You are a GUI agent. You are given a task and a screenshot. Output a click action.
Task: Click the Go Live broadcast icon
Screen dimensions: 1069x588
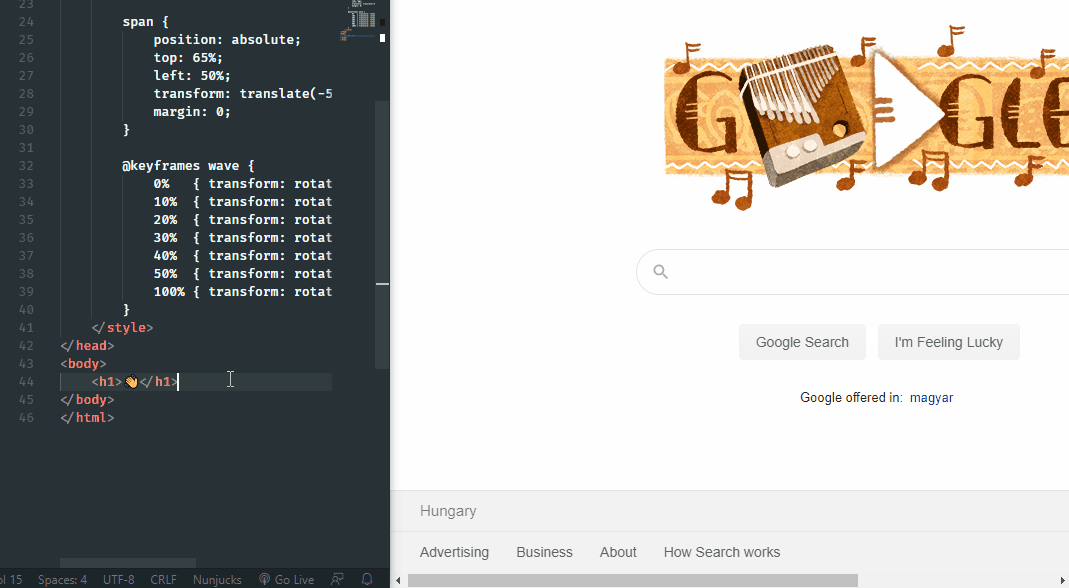[265, 579]
